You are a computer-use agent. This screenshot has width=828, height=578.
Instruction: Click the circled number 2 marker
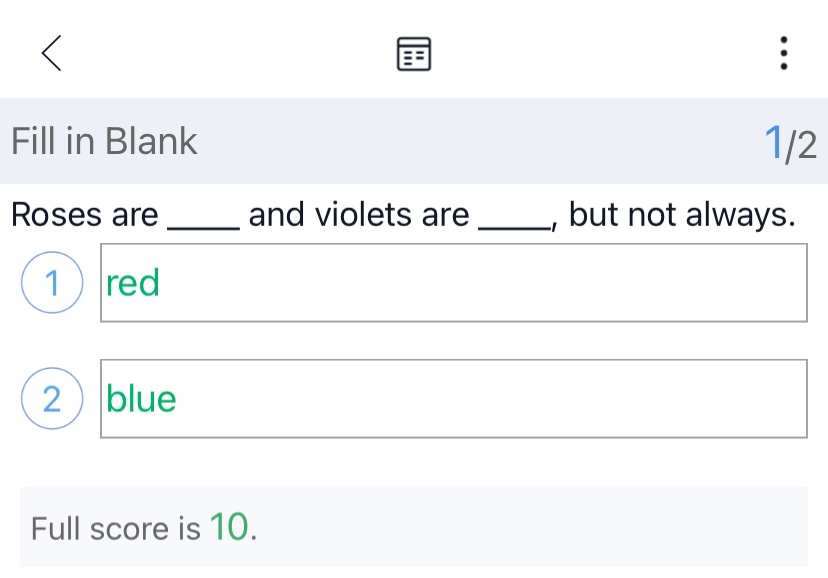[52, 399]
